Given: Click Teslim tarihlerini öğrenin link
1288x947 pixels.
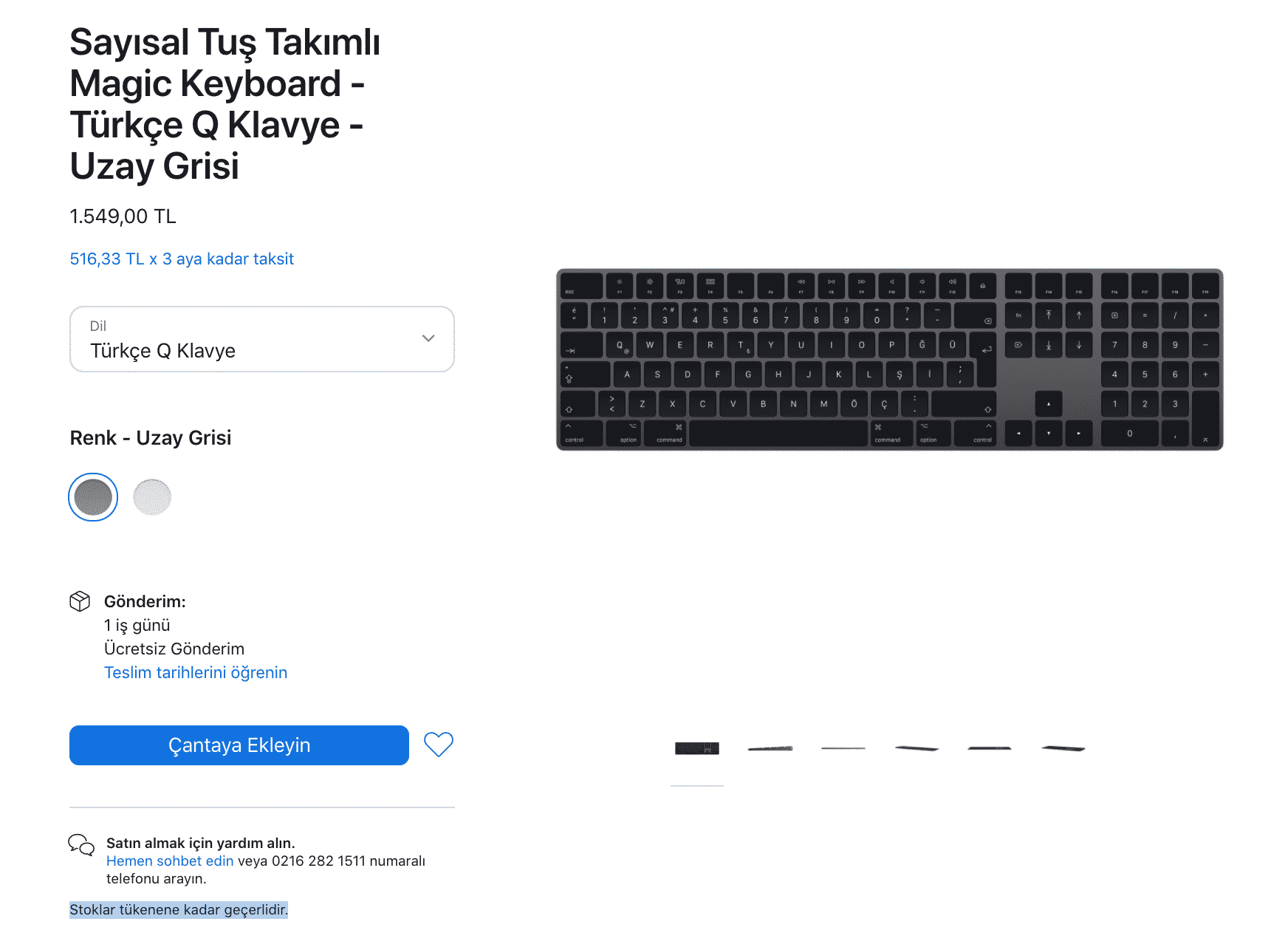Looking at the screenshot, I should pyautogui.click(x=196, y=673).
